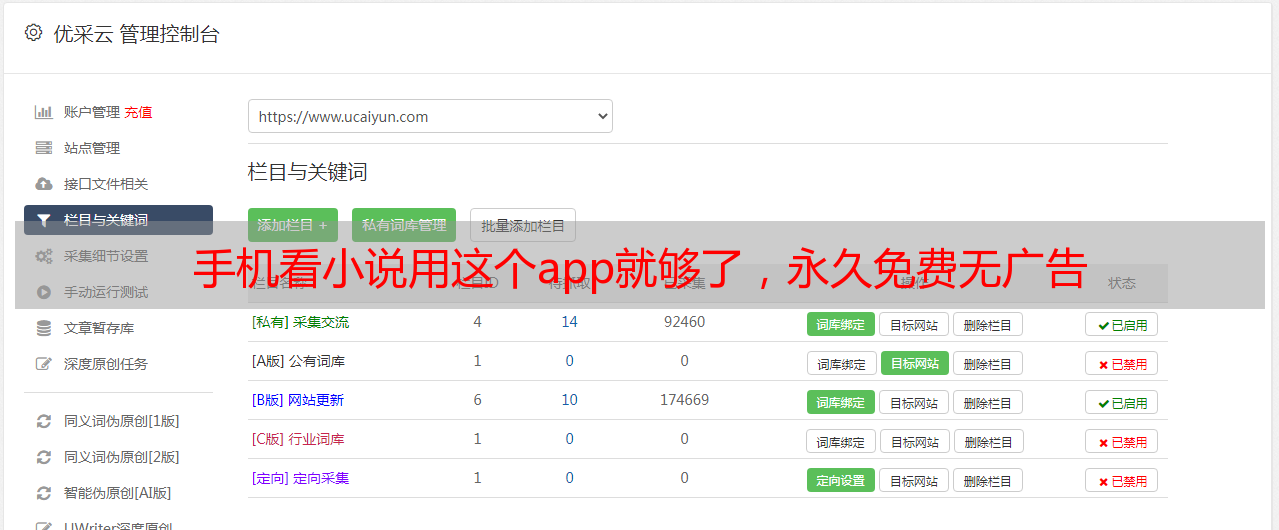The width and height of the screenshot is (1279, 530).
Task: Click the database icon for 文章暂存库
Action: click(x=44, y=328)
